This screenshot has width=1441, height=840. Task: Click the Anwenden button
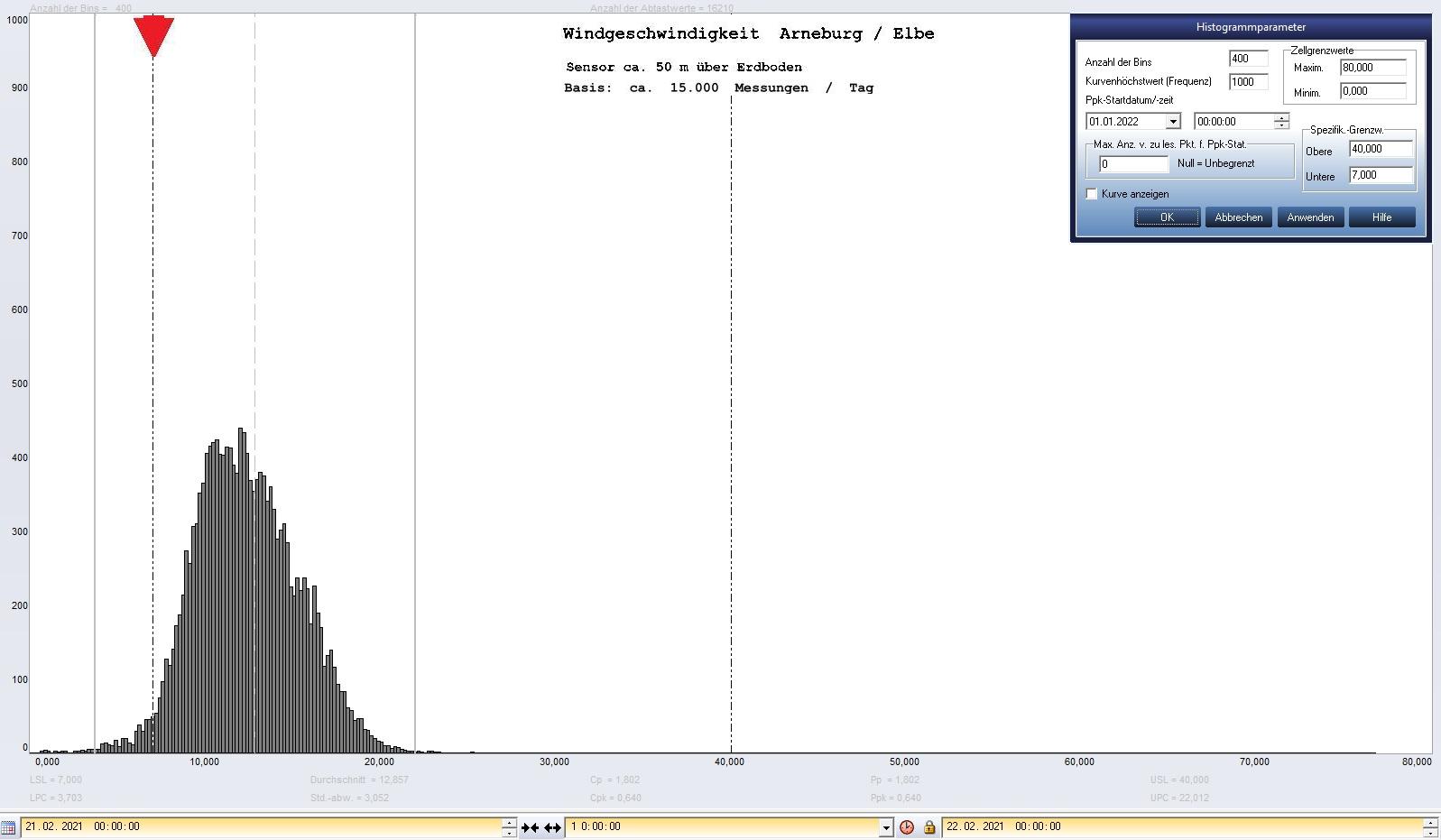click(x=1310, y=217)
